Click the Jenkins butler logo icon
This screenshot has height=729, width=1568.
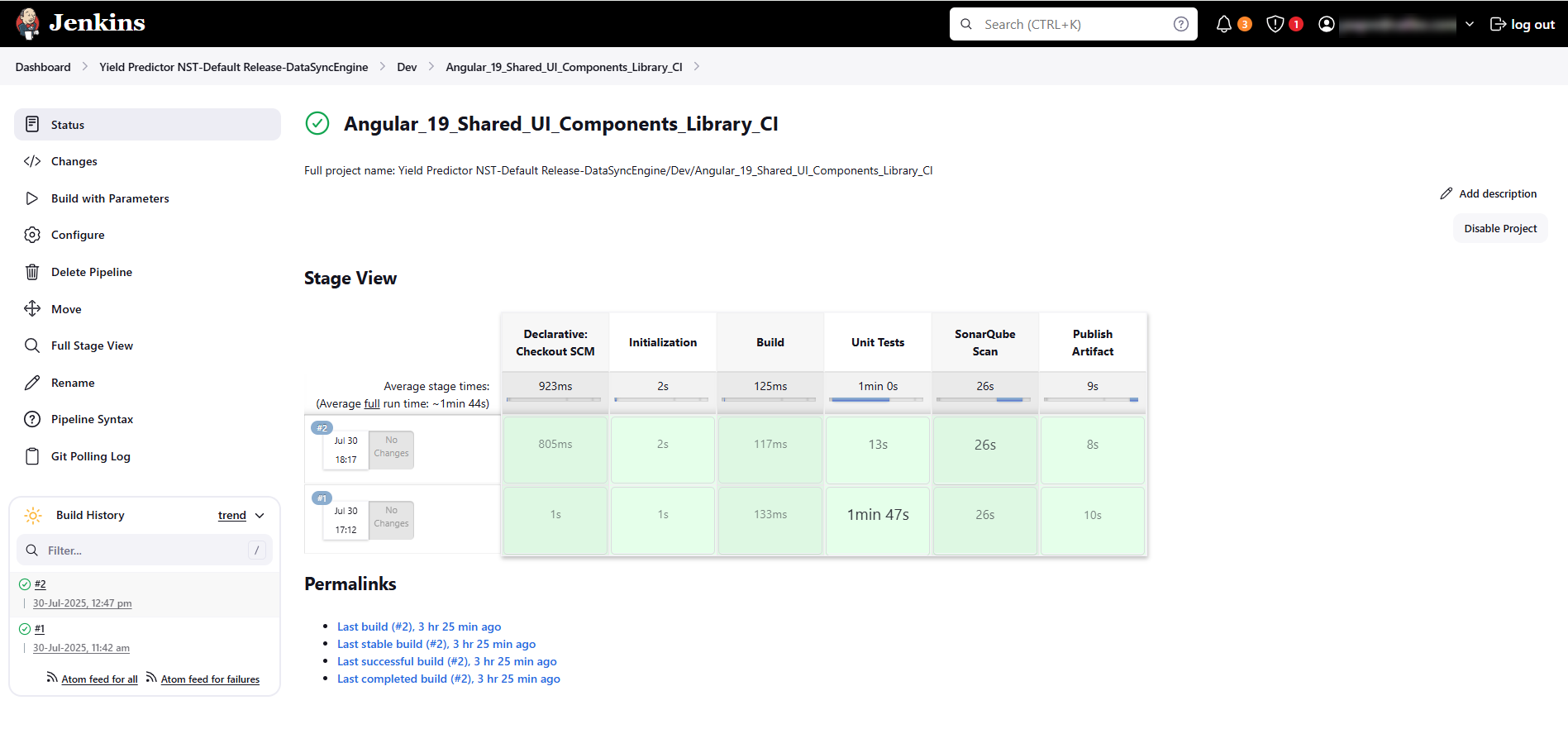click(x=28, y=24)
